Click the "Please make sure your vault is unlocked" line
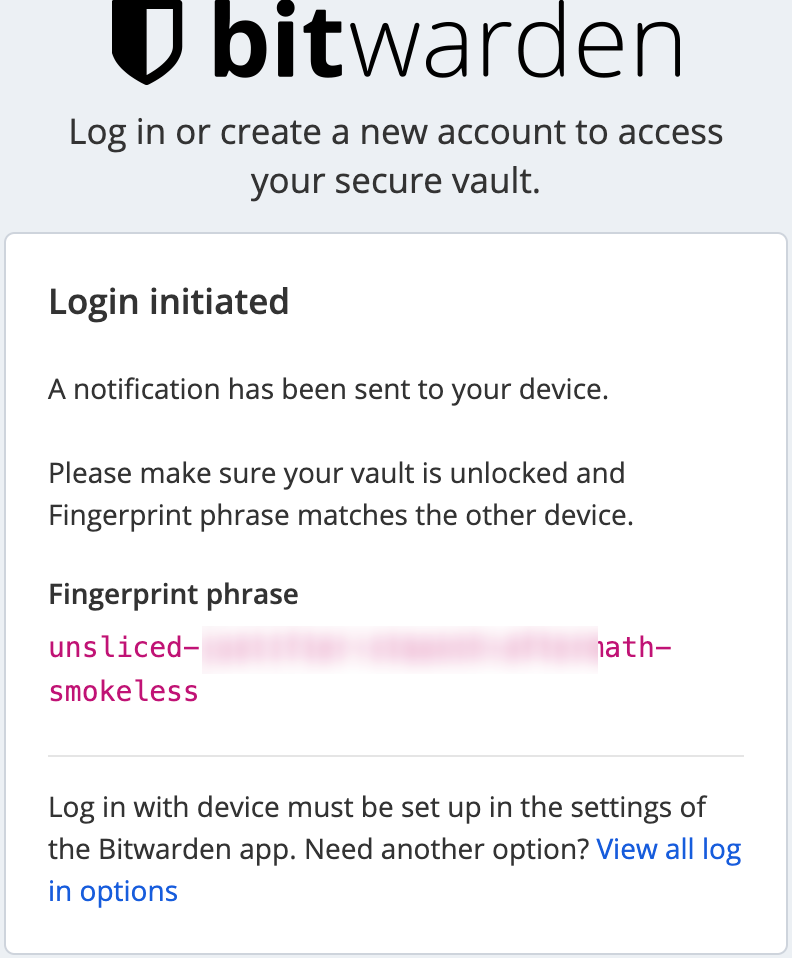Viewport: 792px width, 958px height. click(336, 472)
